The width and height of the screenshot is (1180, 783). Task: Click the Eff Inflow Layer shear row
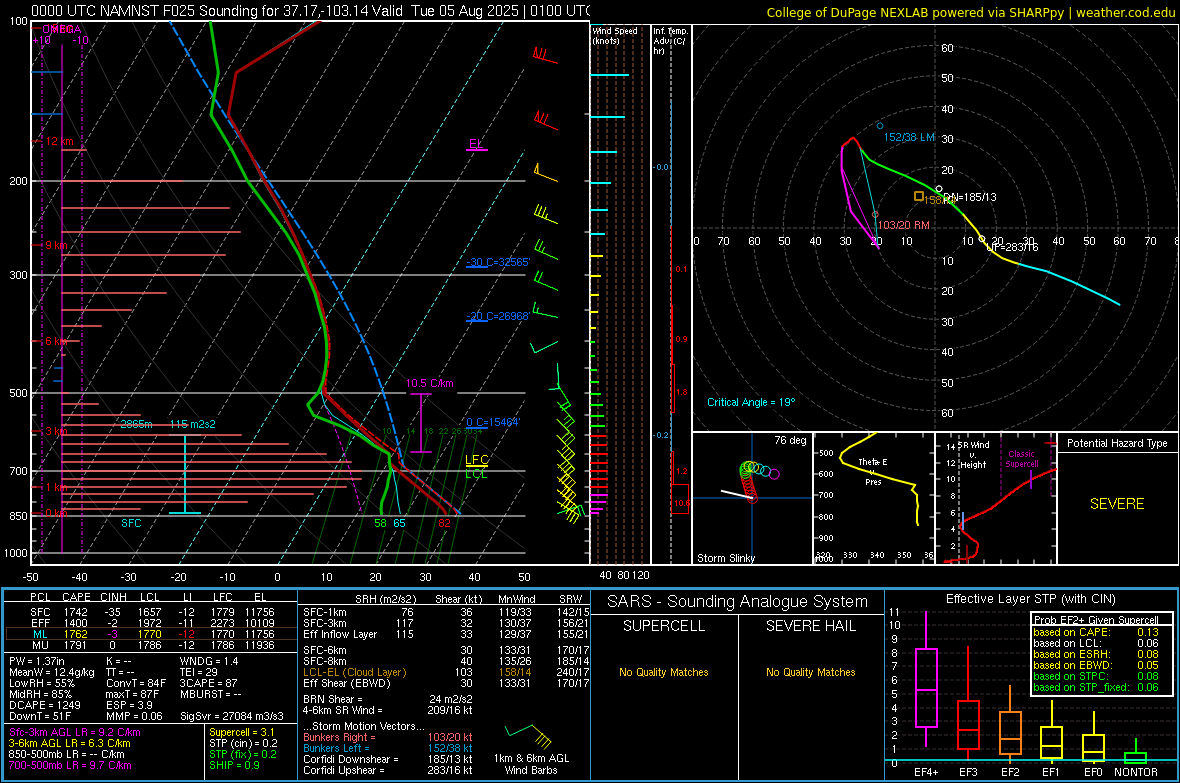(x=446, y=634)
